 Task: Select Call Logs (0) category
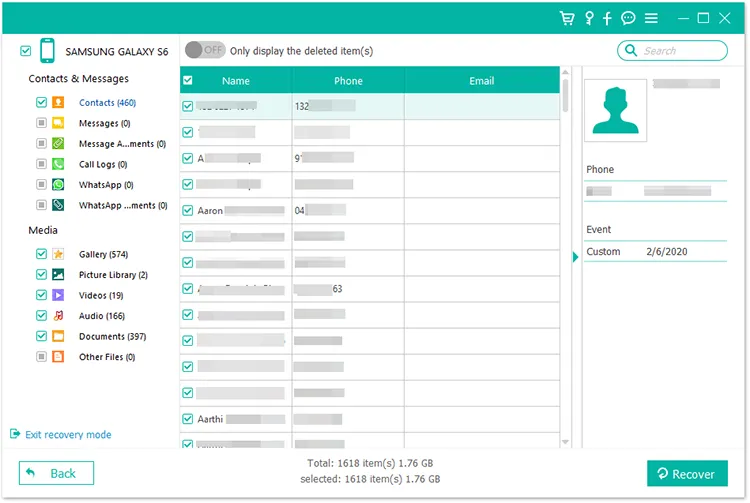tap(103, 164)
